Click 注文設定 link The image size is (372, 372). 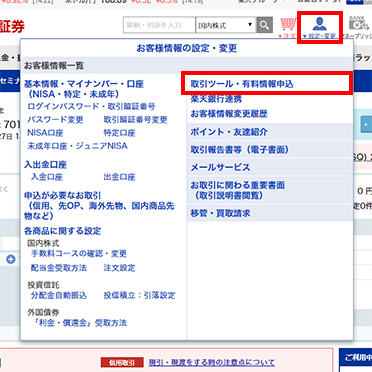(119, 268)
